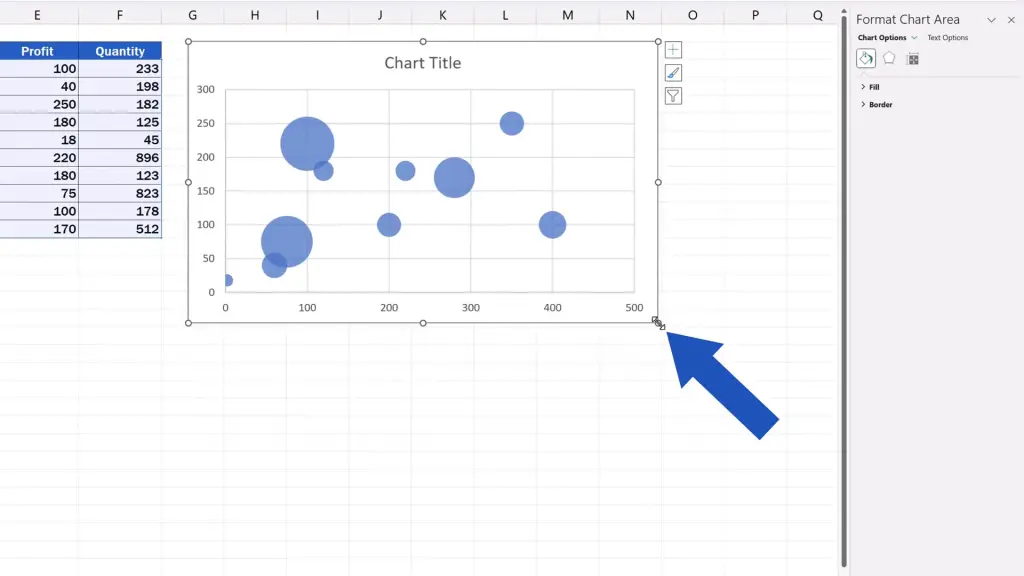Select the Profit cell with 75
The height and width of the screenshot is (576, 1024).
(x=39, y=193)
